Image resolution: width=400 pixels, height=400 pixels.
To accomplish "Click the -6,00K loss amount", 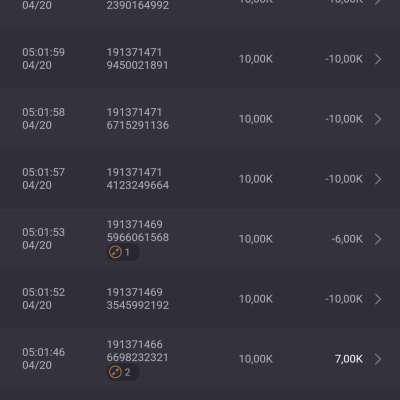I will click(x=347, y=239).
